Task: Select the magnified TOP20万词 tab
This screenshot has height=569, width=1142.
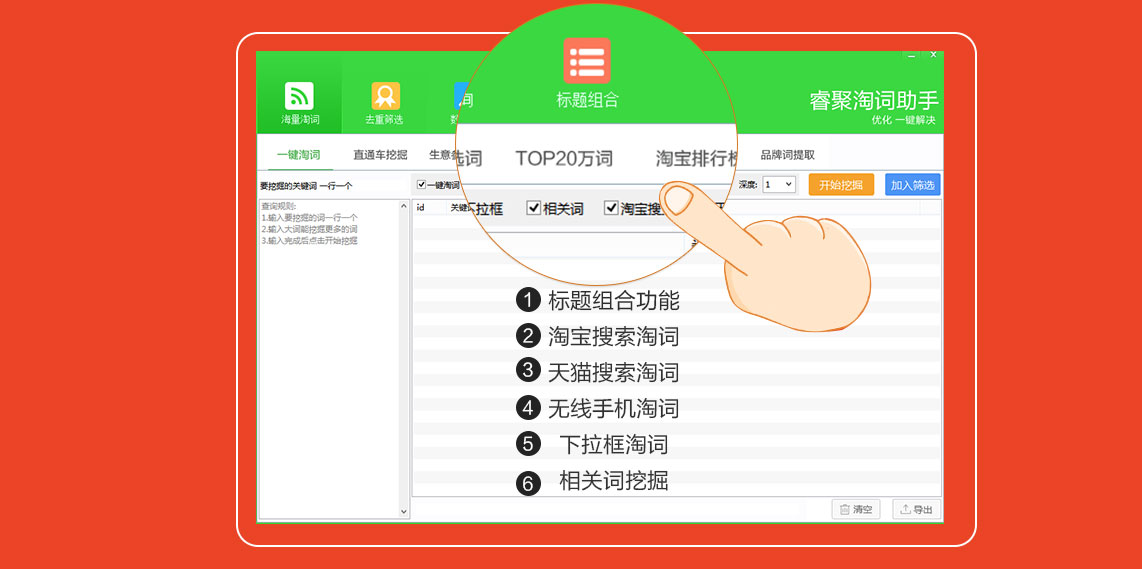Action: (564, 158)
